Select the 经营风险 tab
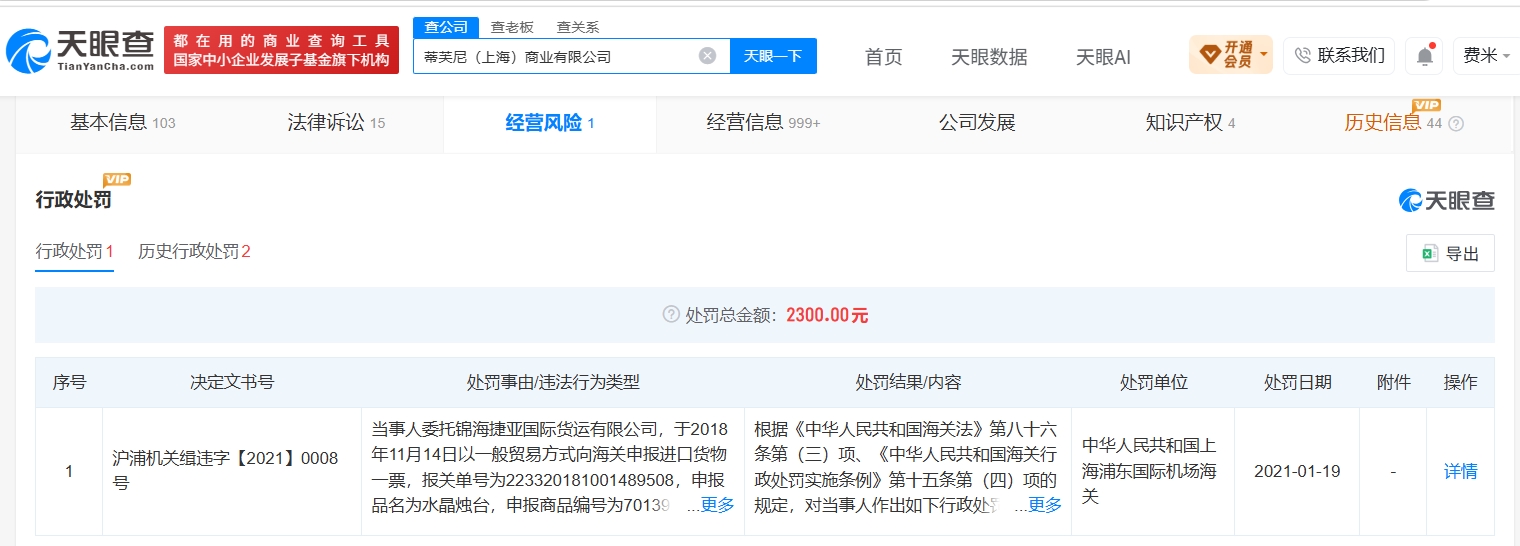Image resolution: width=1520 pixels, height=546 pixels. tap(550, 123)
